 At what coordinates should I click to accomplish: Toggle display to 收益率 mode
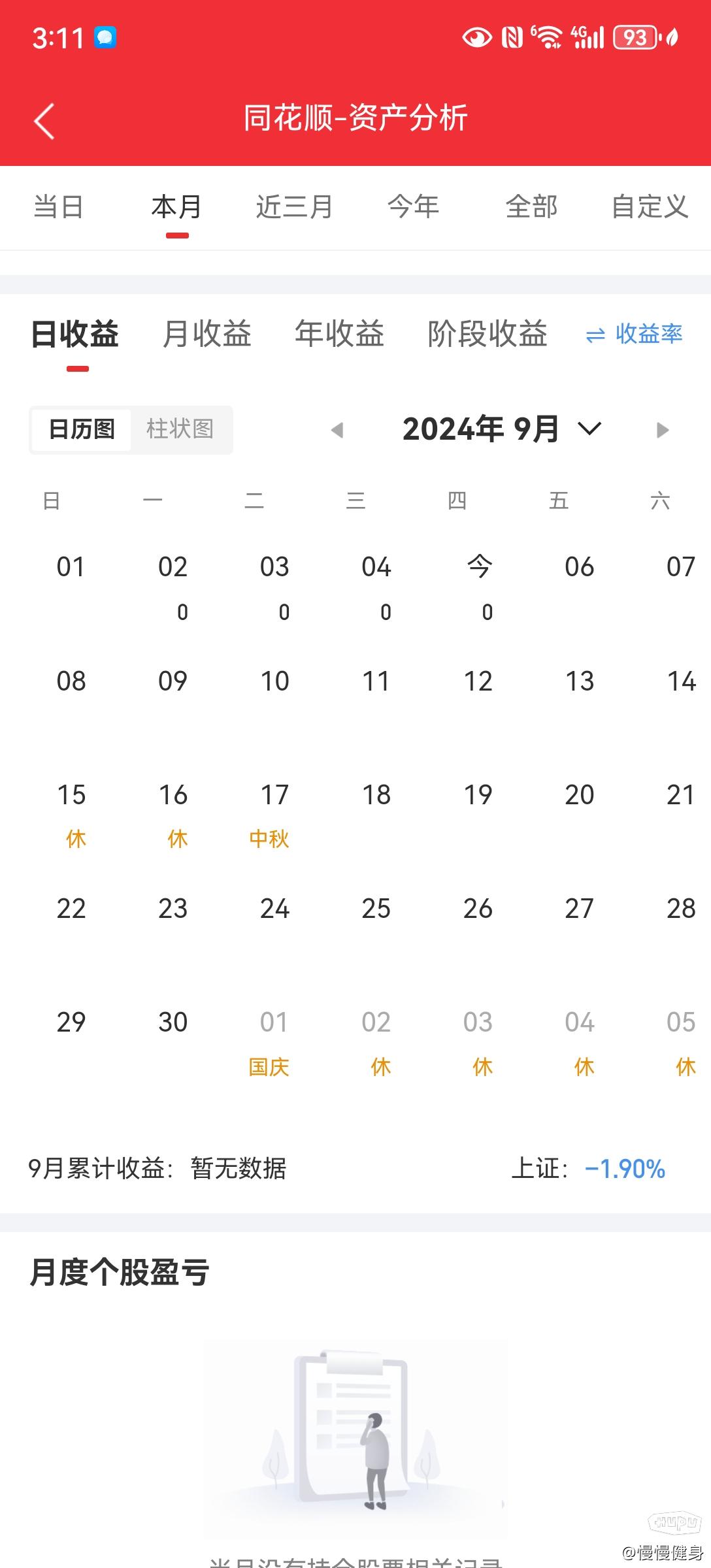(648, 335)
